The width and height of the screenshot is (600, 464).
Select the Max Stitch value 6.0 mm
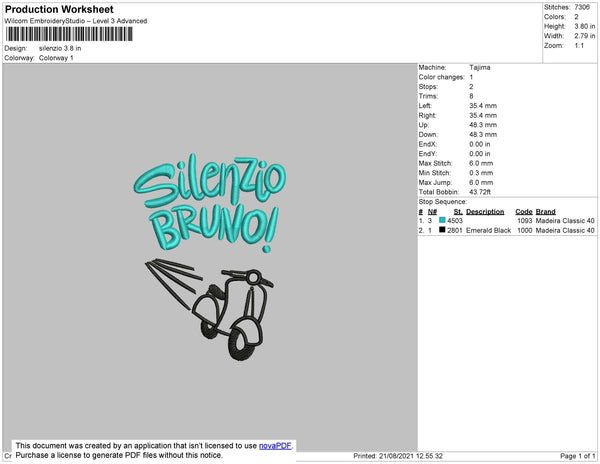(481, 163)
